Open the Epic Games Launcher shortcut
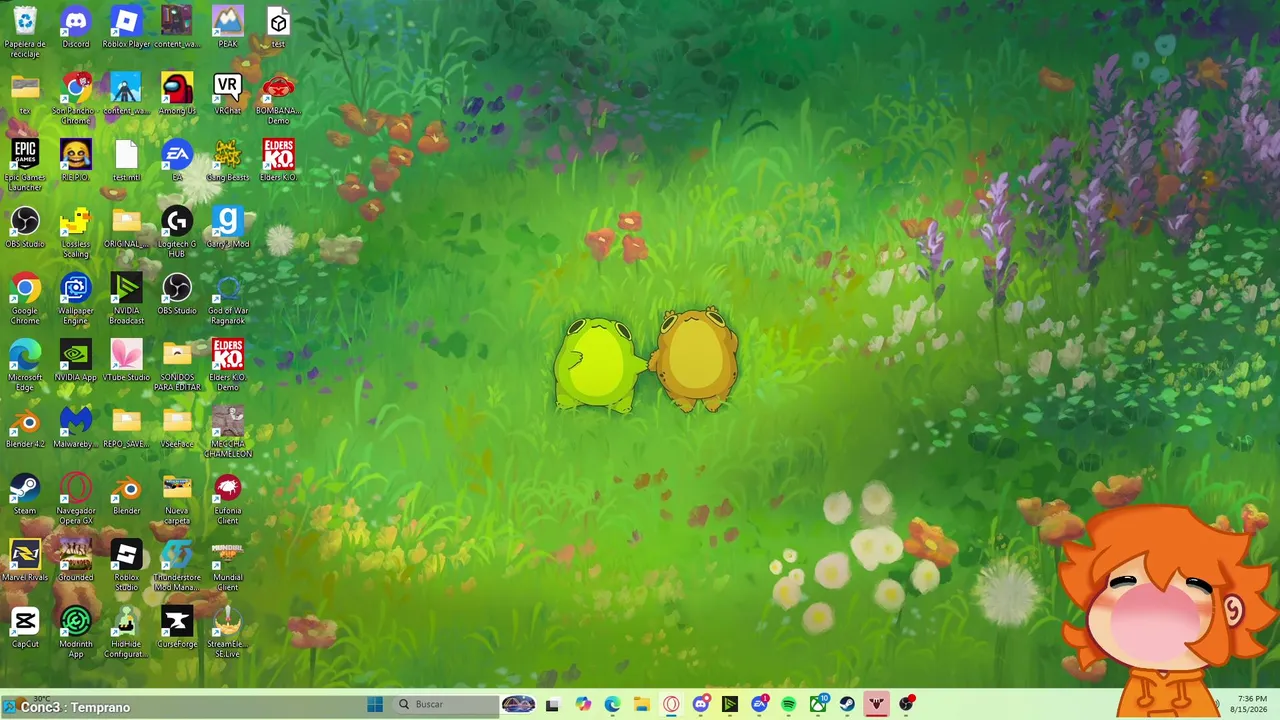Viewport: 1280px width, 720px height. pyautogui.click(x=25, y=165)
